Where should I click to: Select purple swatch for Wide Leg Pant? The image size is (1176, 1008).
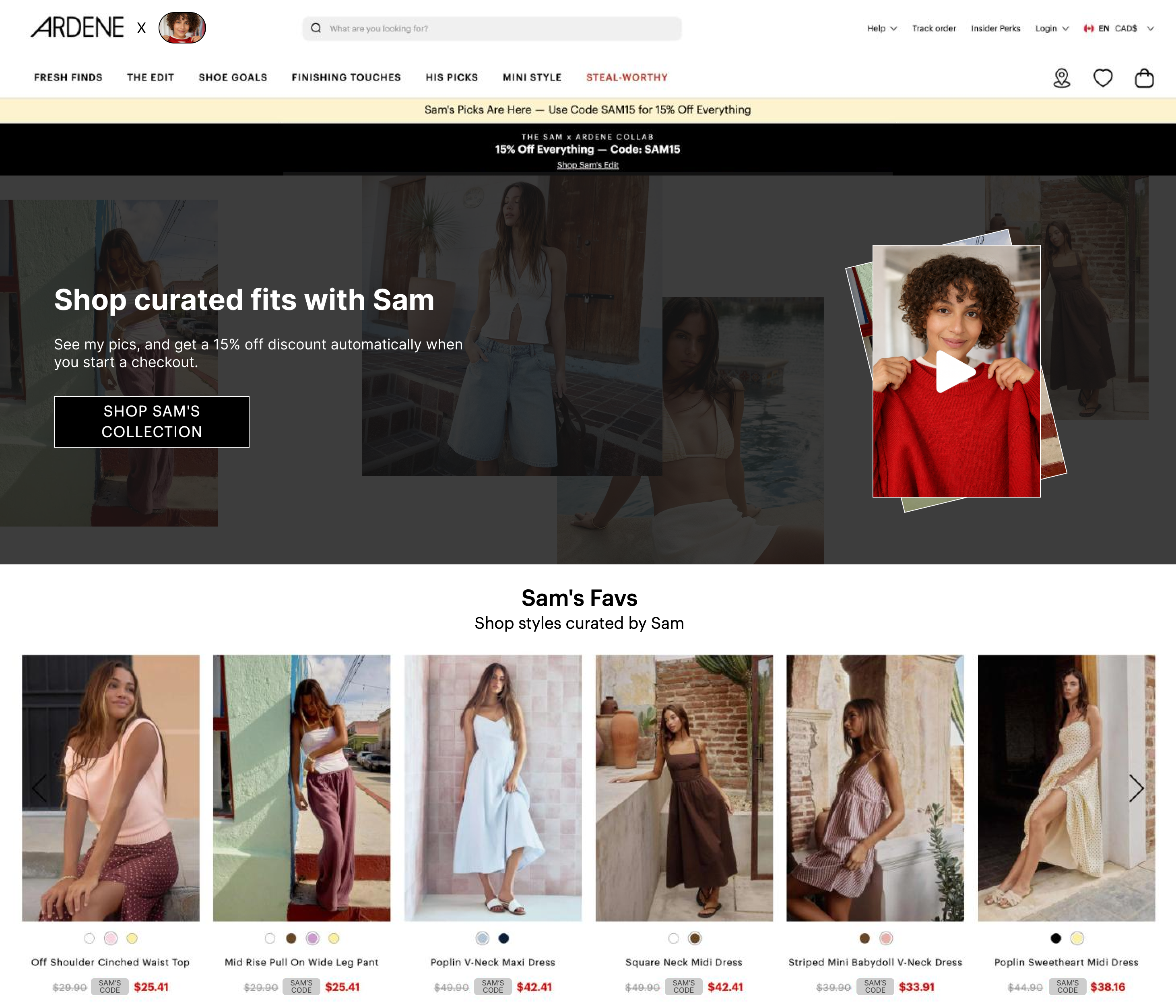(312, 938)
